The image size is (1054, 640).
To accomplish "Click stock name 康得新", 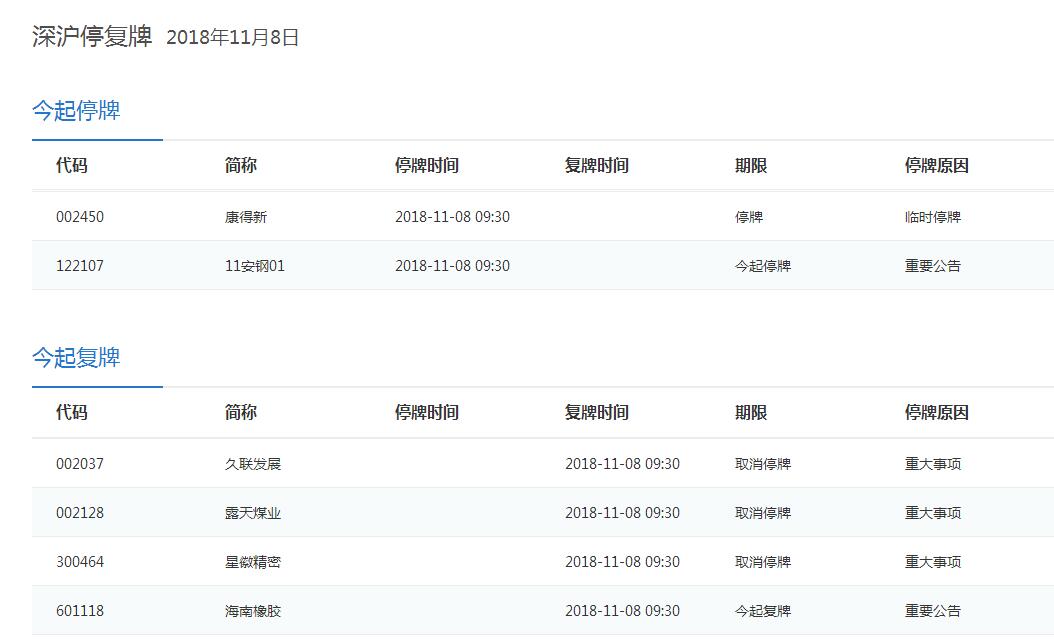I will pos(246,217).
